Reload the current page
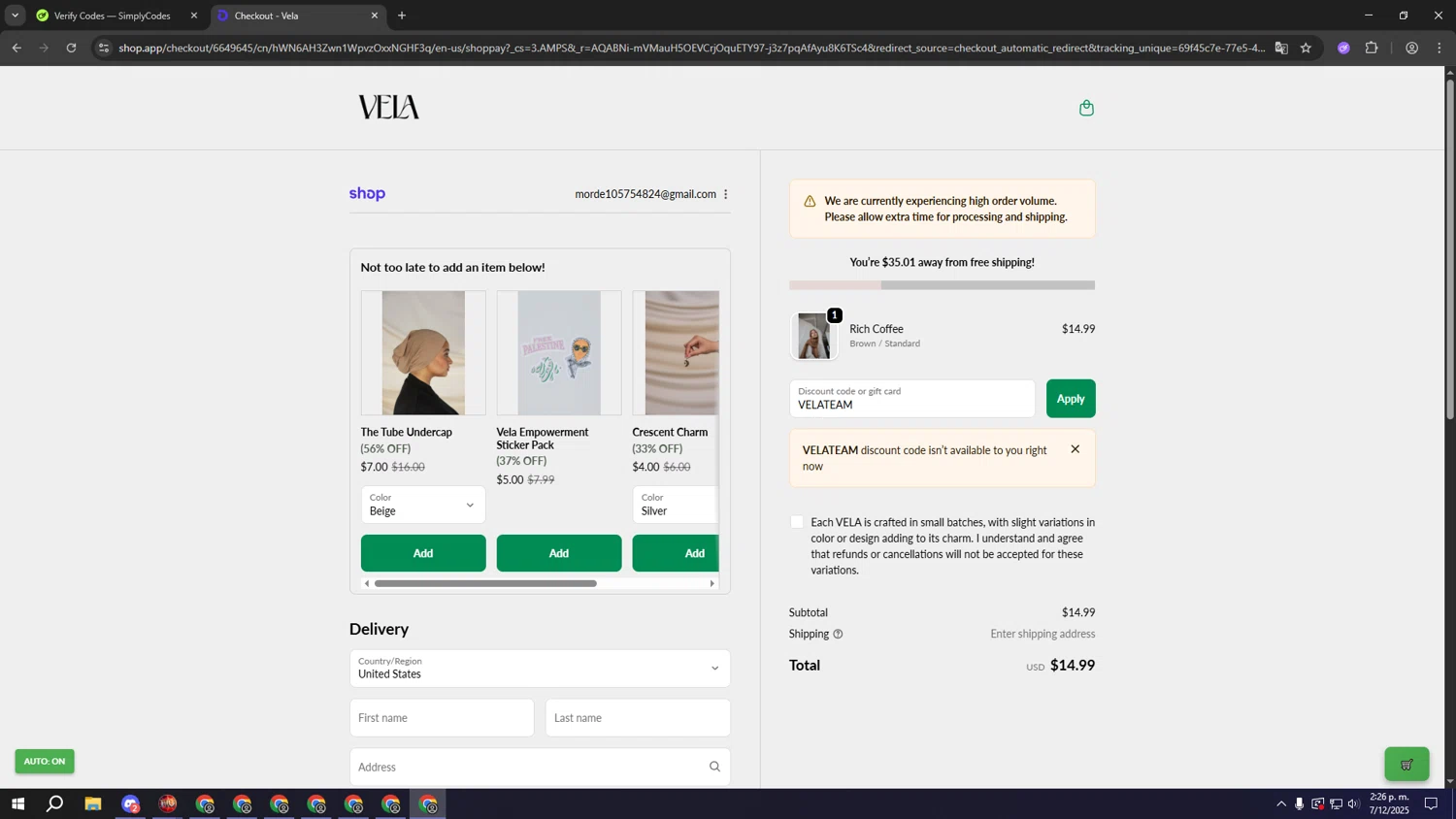Viewport: 1456px width, 819px height. point(71,48)
